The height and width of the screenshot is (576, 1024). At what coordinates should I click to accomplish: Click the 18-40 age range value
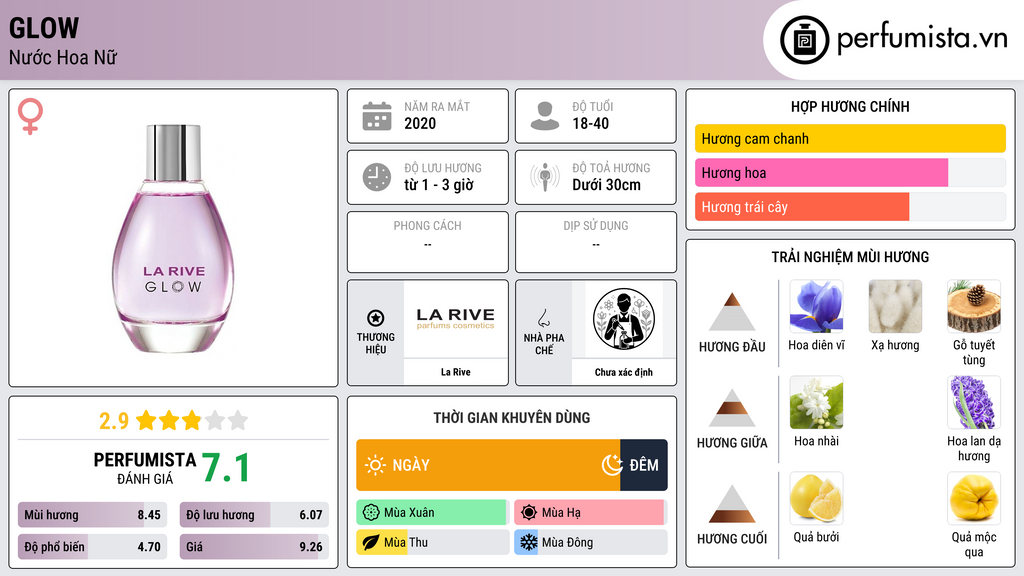coord(590,124)
